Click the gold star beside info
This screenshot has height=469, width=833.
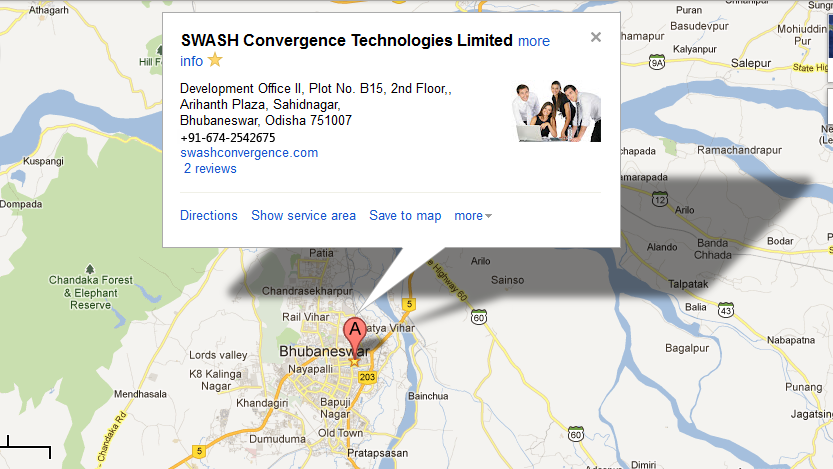coord(215,60)
